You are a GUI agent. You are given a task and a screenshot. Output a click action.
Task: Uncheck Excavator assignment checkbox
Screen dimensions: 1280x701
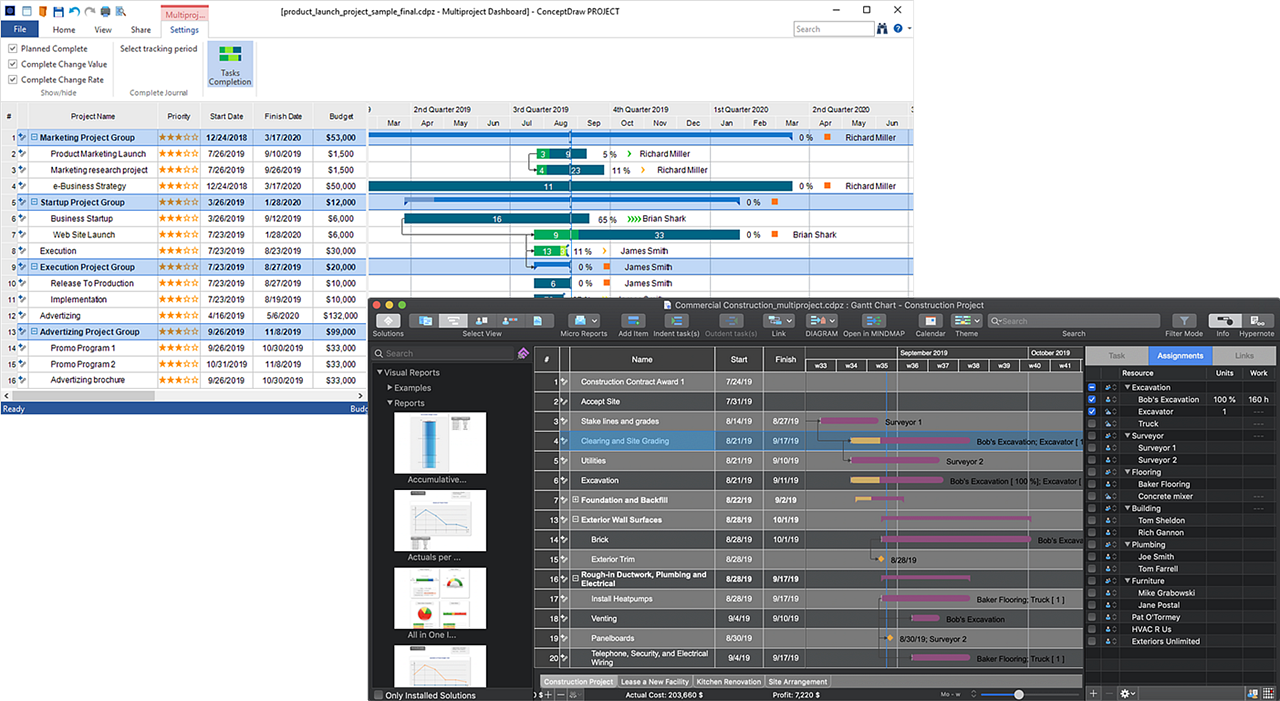[1092, 411]
